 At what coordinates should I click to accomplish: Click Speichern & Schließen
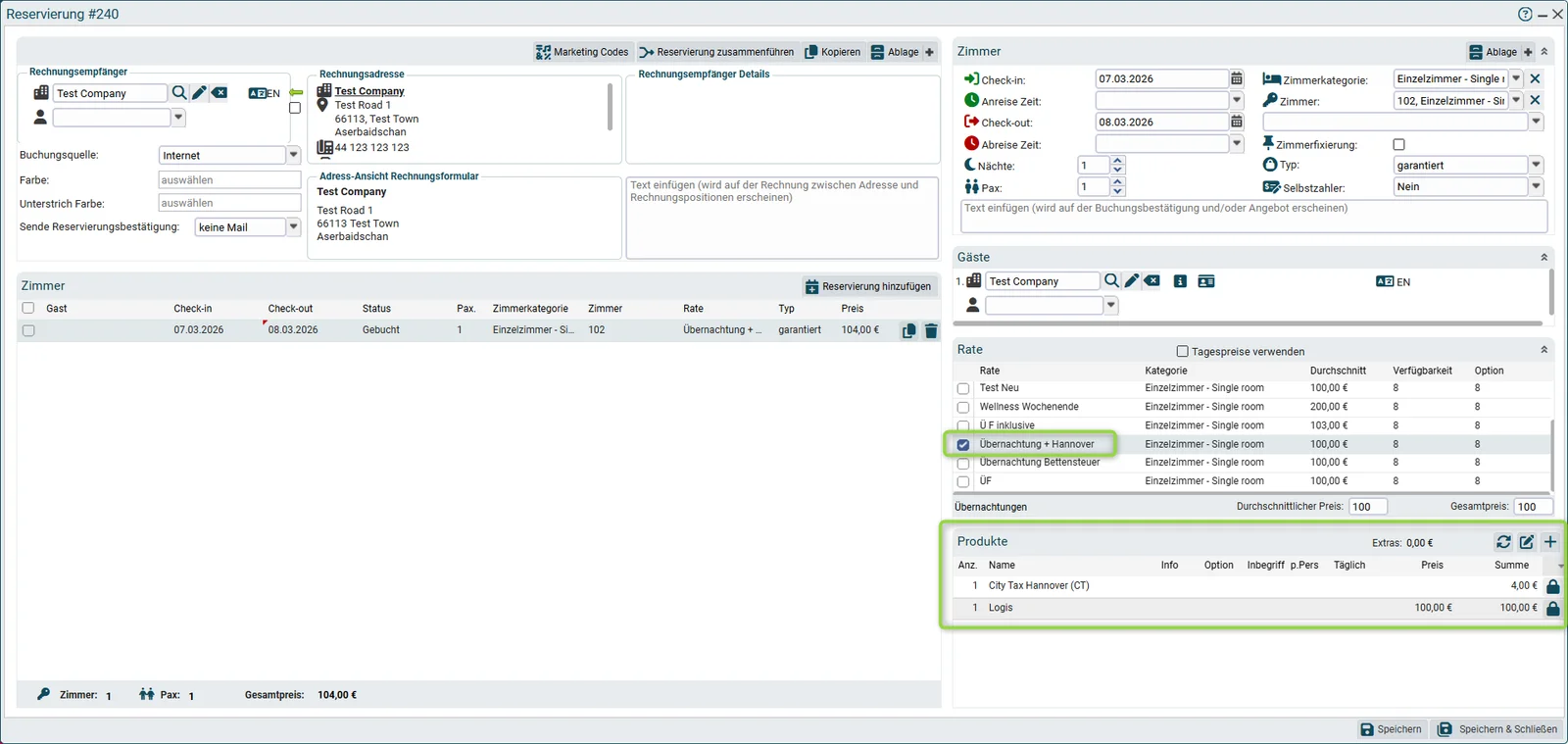[x=1497, y=729]
